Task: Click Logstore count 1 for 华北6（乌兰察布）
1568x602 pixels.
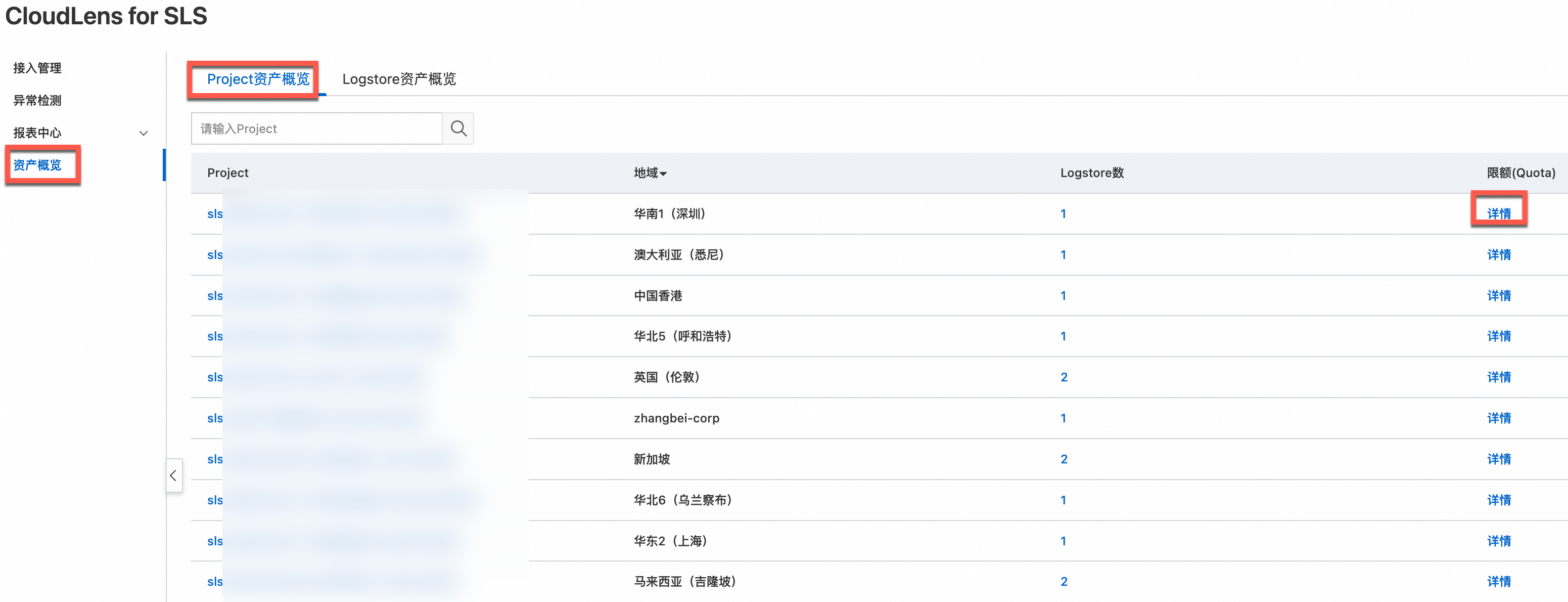Action: pos(1064,500)
